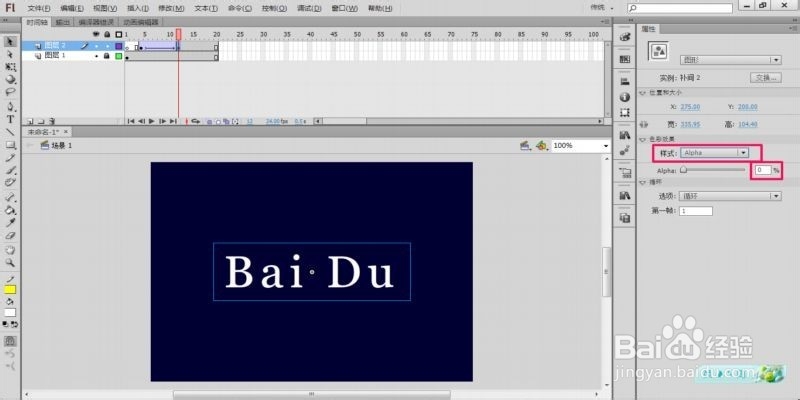Click the width value 335.95
The image size is (800, 400).
pyautogui.click(x=690, y=124)
